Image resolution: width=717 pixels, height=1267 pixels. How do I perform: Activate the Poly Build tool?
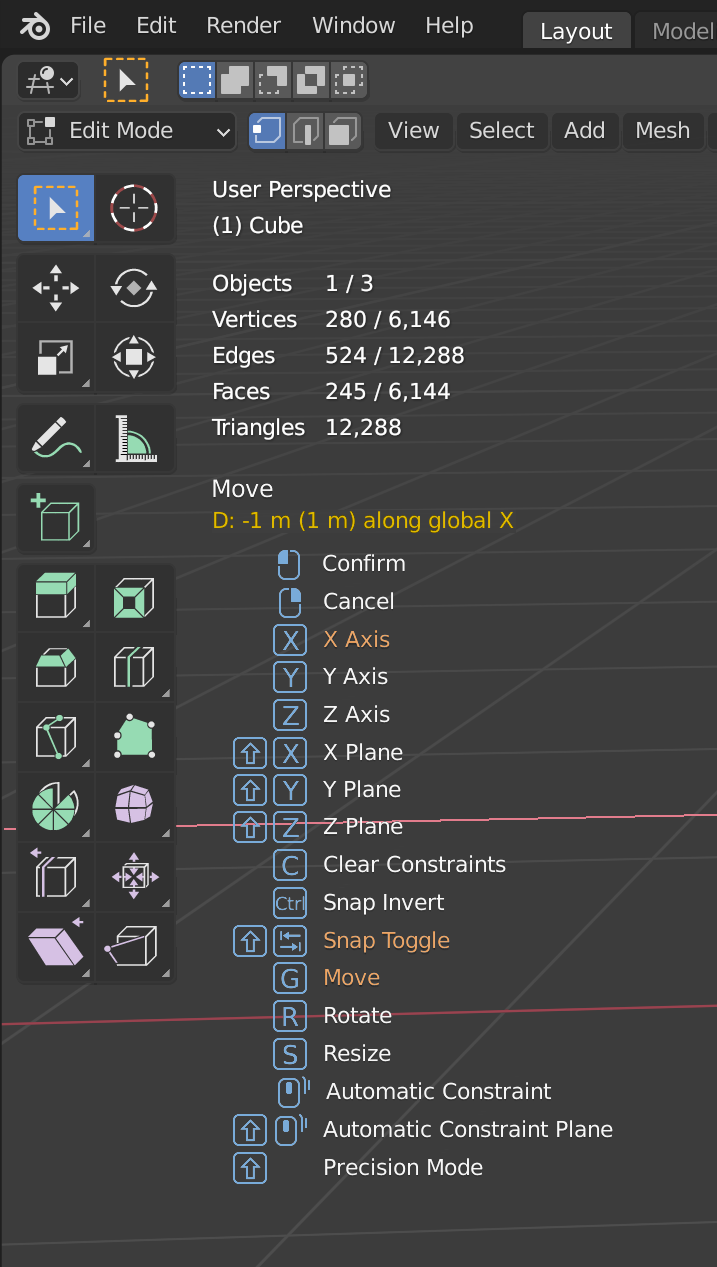tap(135, 737)
